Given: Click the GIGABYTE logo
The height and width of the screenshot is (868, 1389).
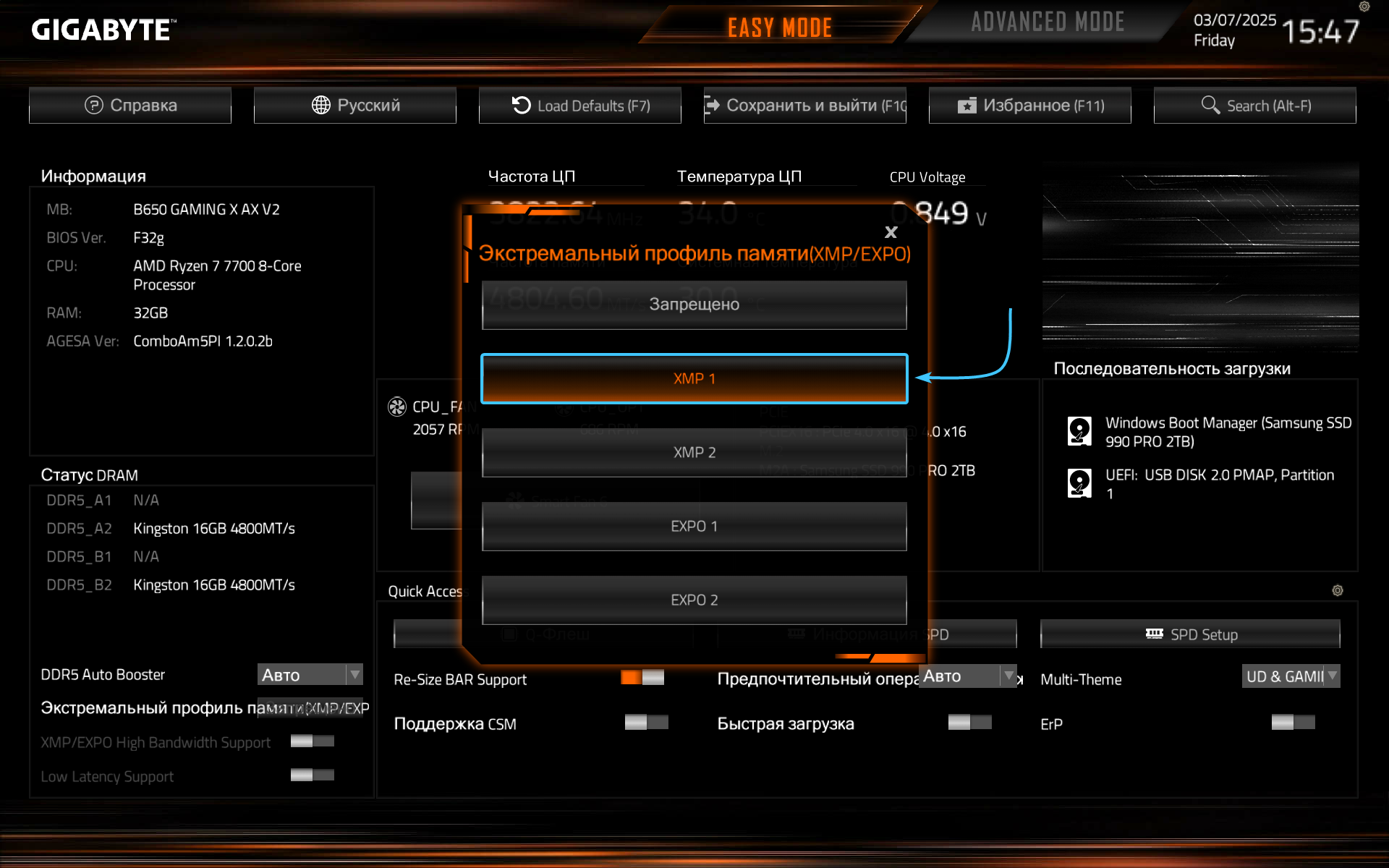Looking at the screenshot, I should click(103, 30).
